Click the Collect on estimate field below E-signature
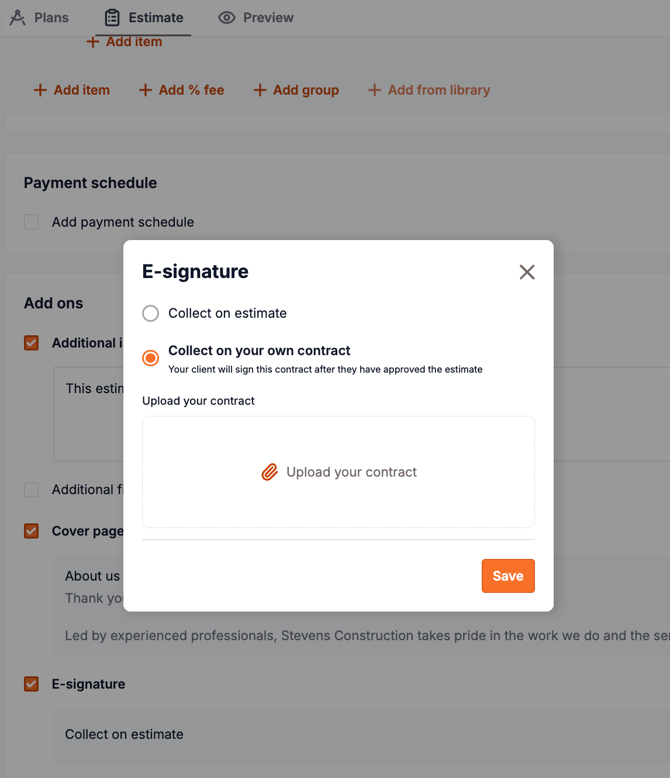Image resolution: width=670 pixels, height=778 pixels. tap(124, 734)
